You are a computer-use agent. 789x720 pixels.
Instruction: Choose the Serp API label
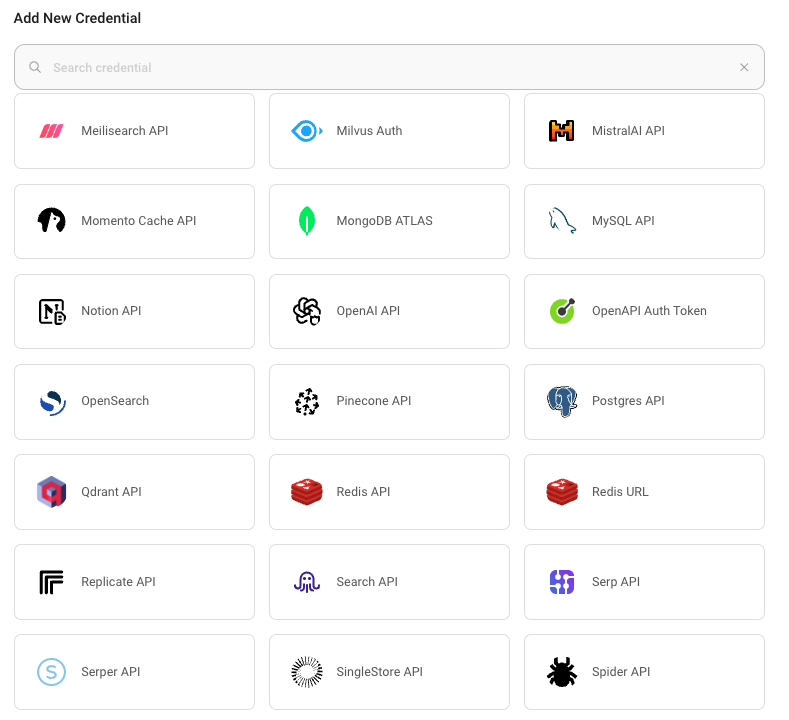pyautogui.click(x=616, y=582)
